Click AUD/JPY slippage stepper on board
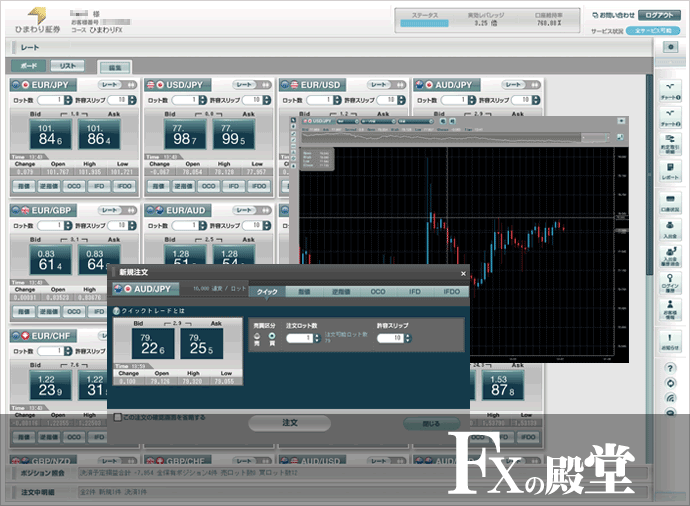This screenshot has height=506, width=690. [x=536, y=100]
